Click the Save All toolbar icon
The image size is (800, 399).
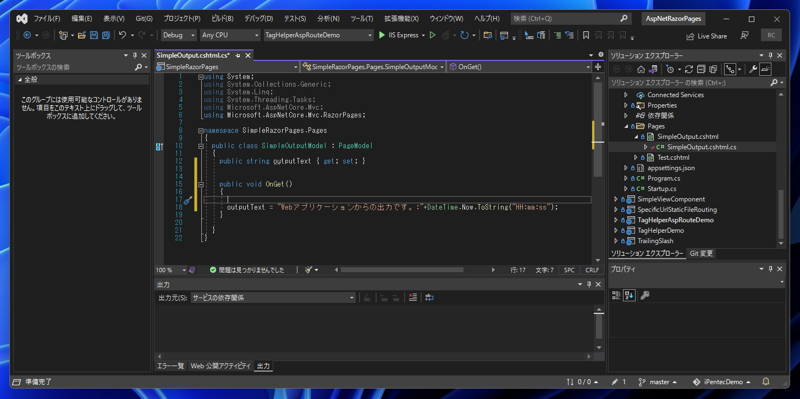[106, 35]
